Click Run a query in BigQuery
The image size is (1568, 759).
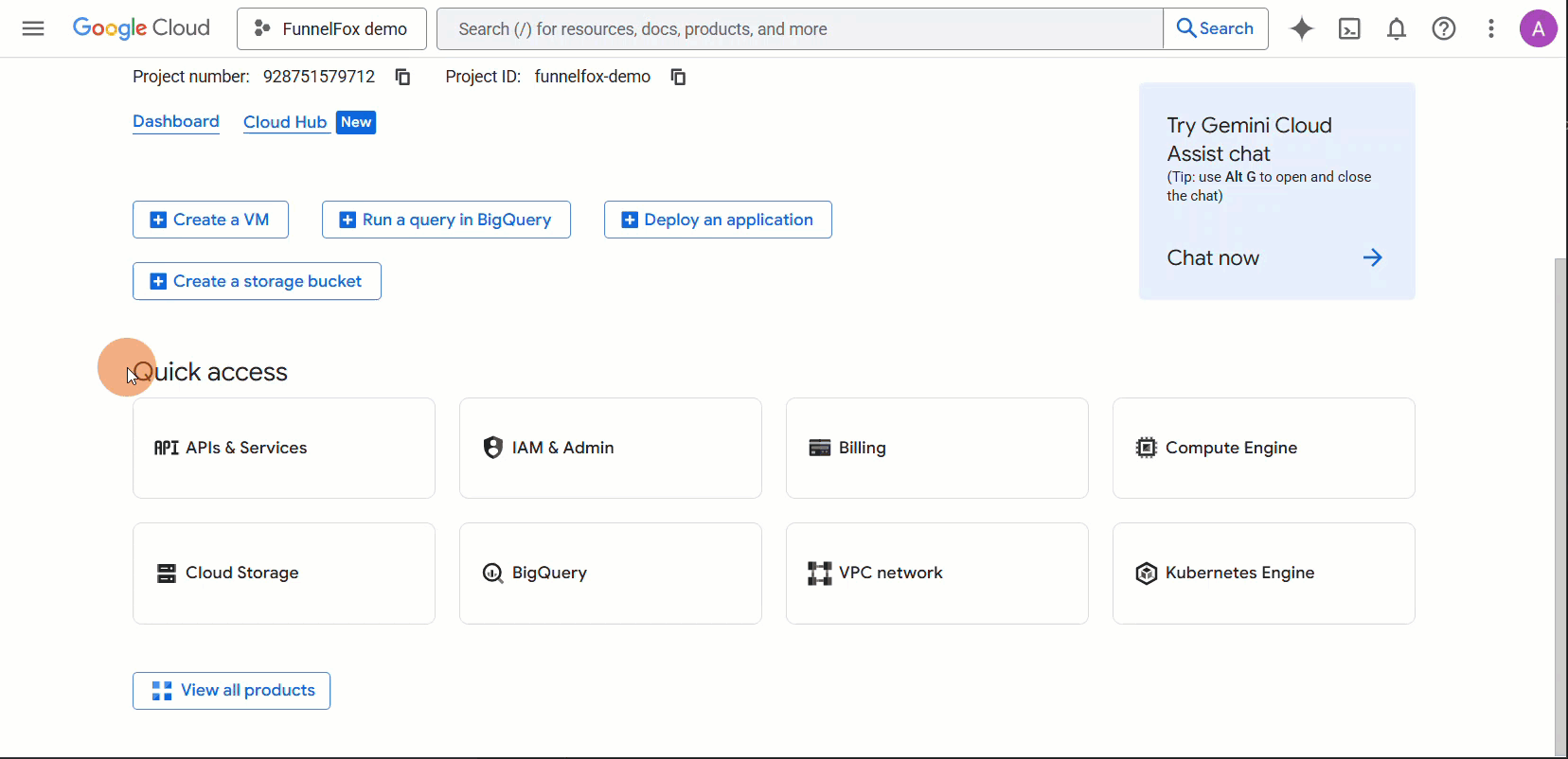coord(446,220)
